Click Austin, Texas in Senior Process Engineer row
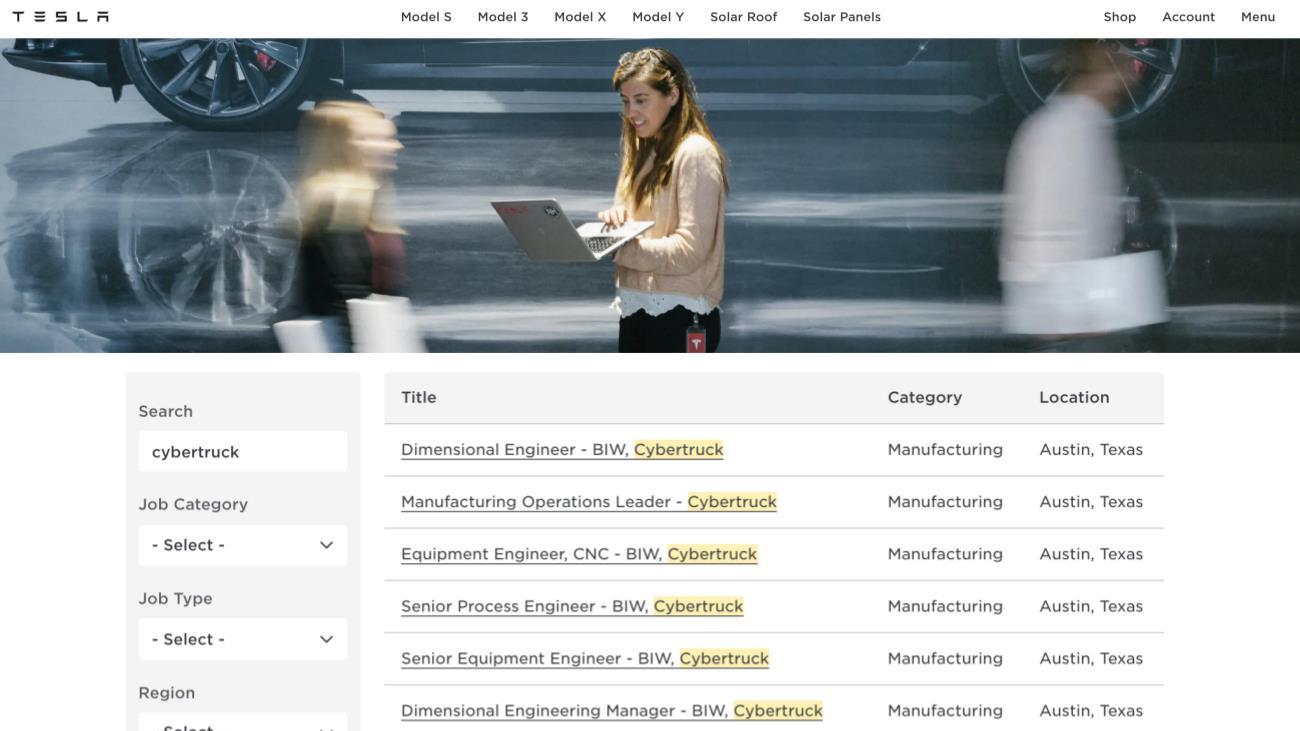The width and height of the screenshot is (1300, 731). [x=1091, y=606]
